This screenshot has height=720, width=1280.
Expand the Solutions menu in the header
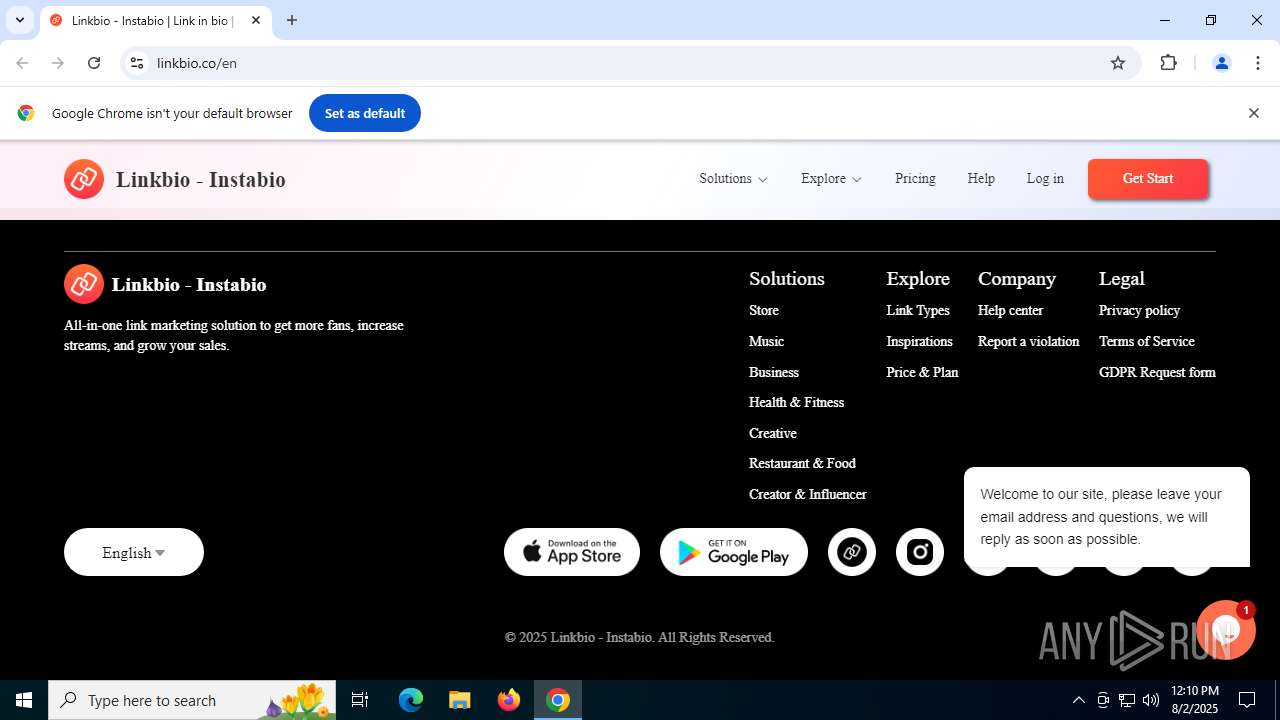(x=733, y=179)
